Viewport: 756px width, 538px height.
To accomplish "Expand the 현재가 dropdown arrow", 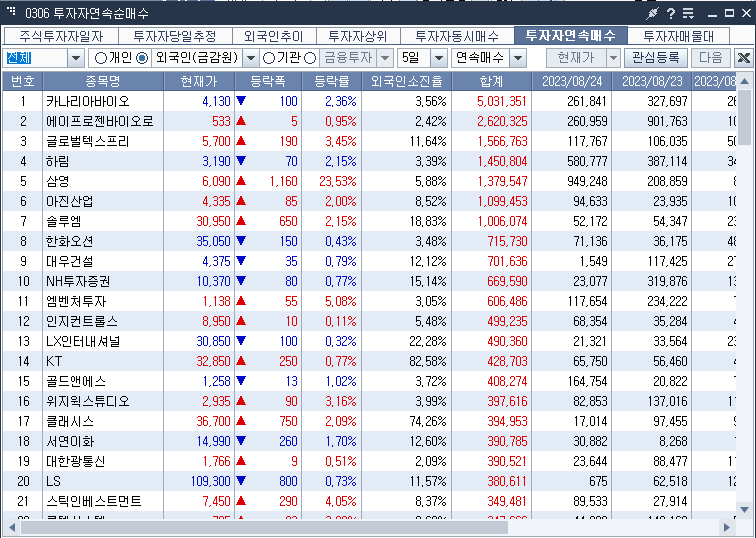I will tap(613, 58).
